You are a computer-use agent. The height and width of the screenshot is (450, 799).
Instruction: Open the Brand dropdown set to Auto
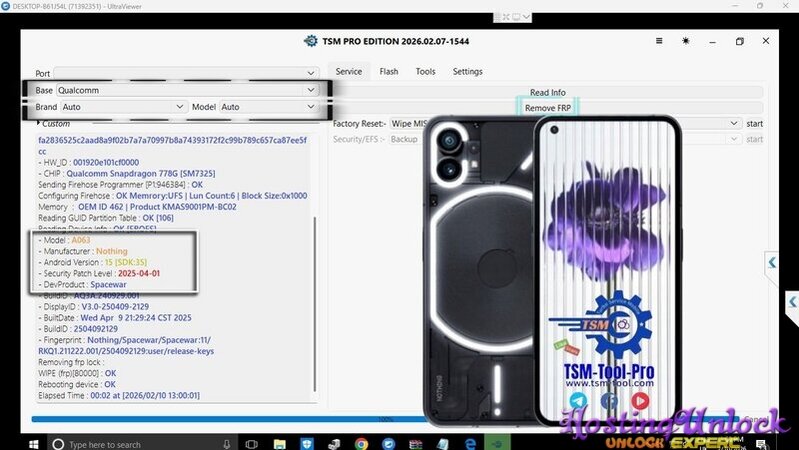coord(180,106)
